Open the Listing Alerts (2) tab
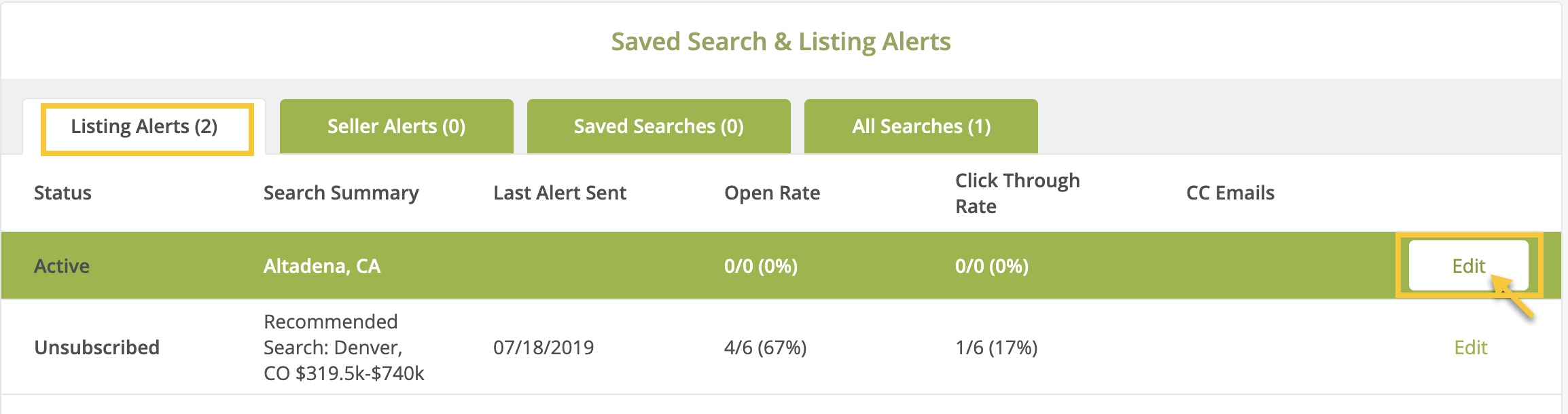1568x414 pixels. coord(145,127)
